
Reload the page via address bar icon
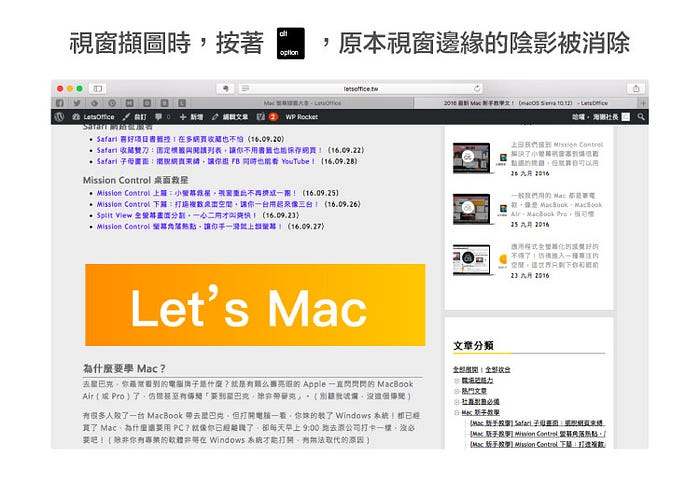[x=477, y=88]
